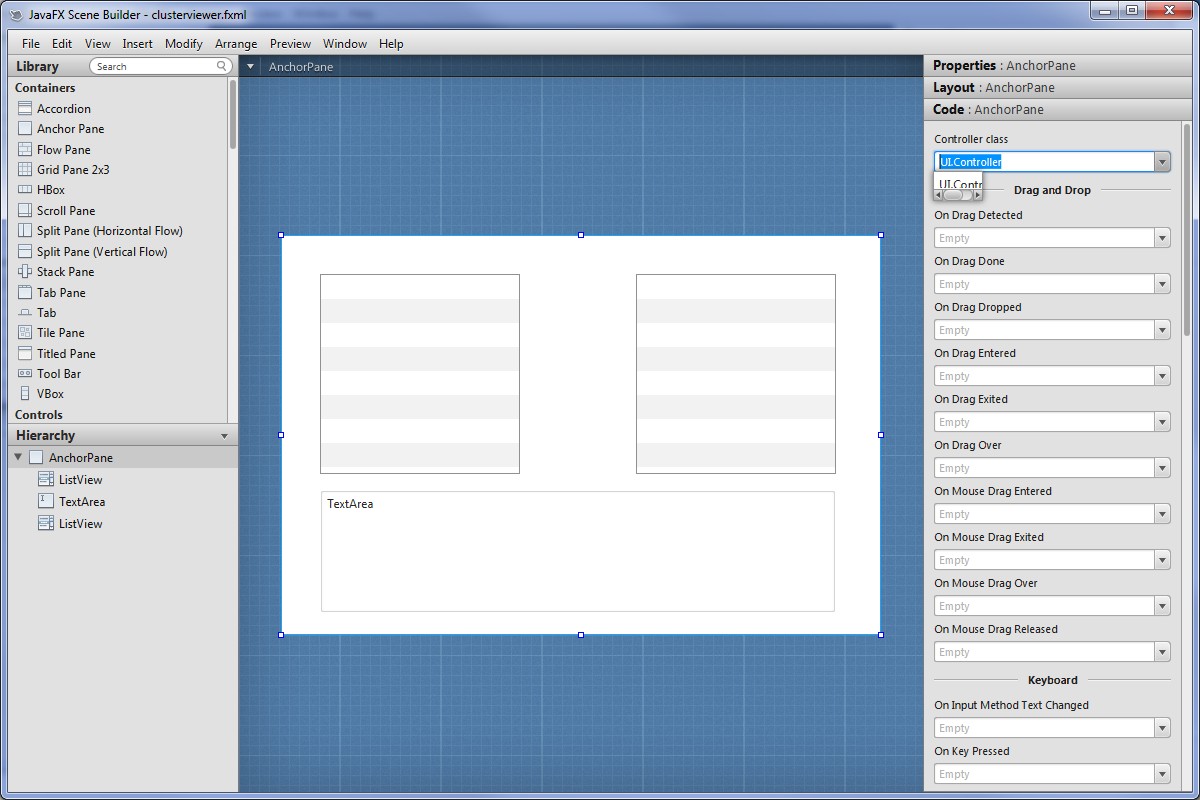
Task: Click the TextArea on the design canvas
Action: pyautogui.click(x=577, y=551)
